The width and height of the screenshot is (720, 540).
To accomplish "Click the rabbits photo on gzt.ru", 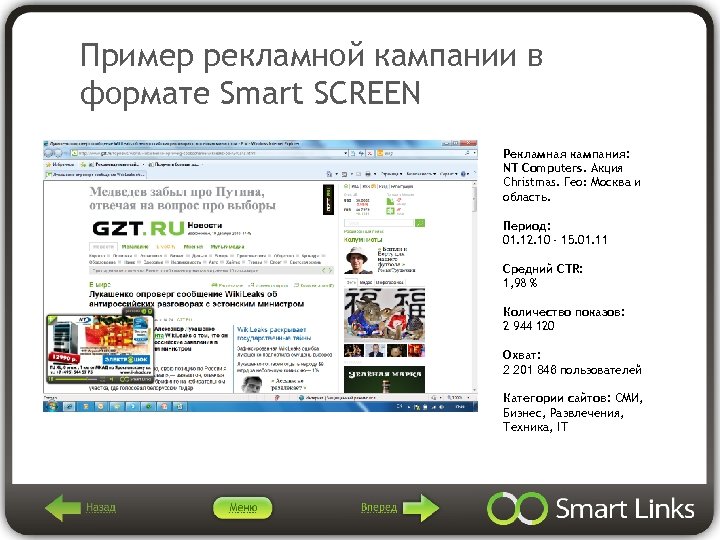I will 384,315.
